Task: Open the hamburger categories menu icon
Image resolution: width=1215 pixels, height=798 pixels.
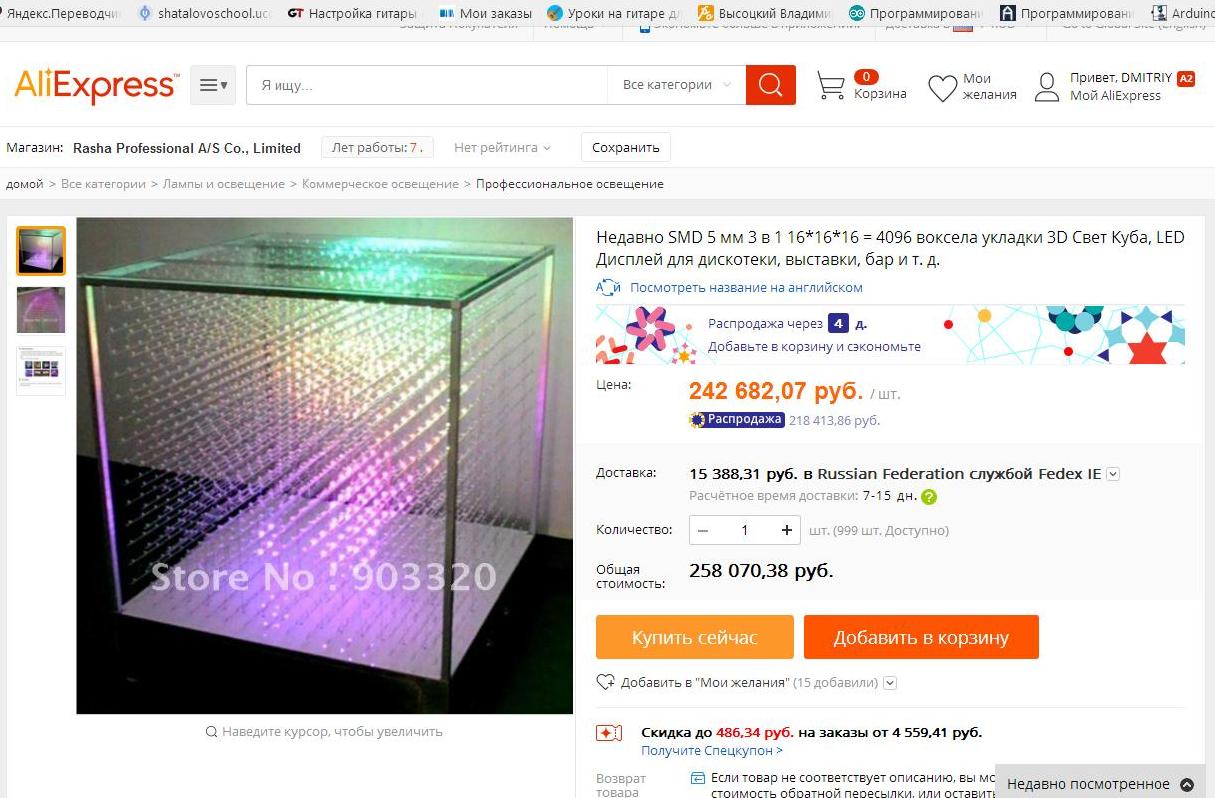Action: (213, 85)
